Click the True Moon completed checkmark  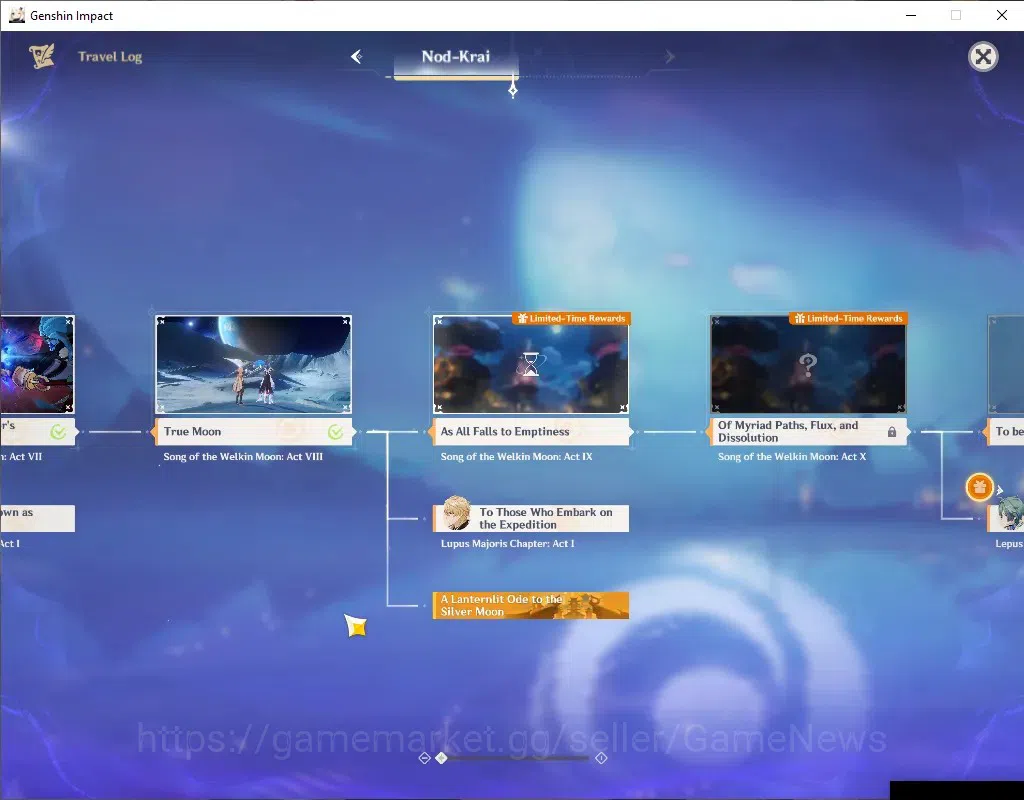[335, 432]
